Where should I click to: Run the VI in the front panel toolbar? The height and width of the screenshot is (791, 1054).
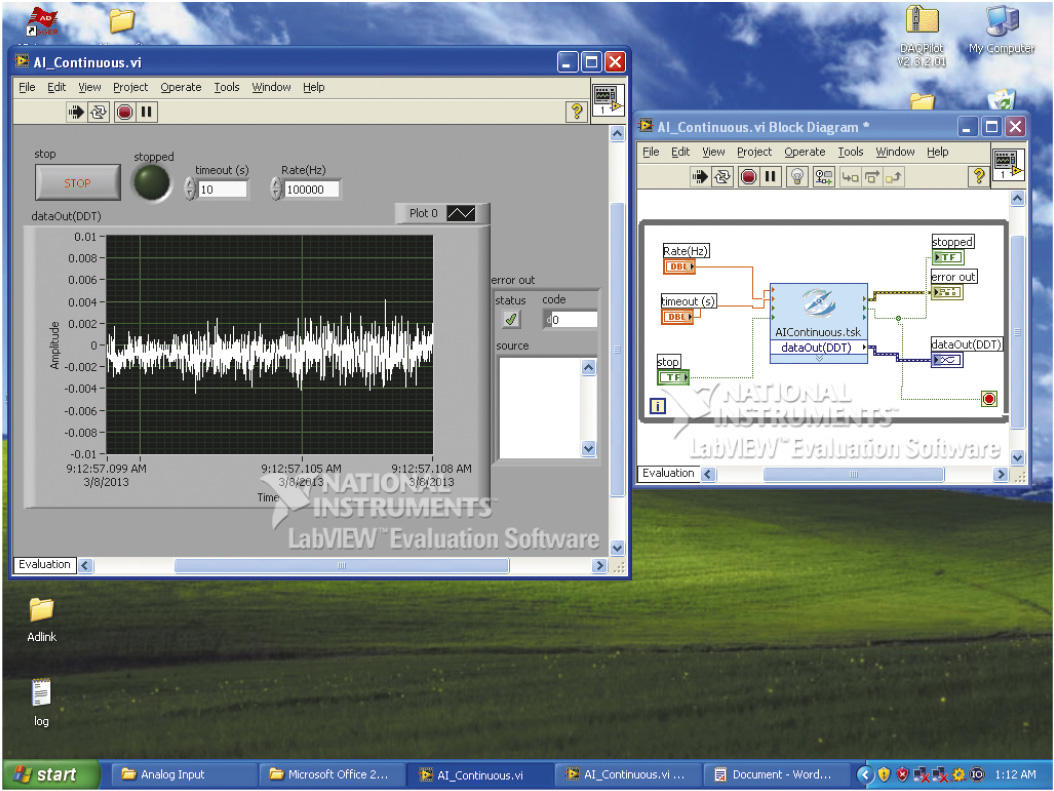(x=76, y=112)
